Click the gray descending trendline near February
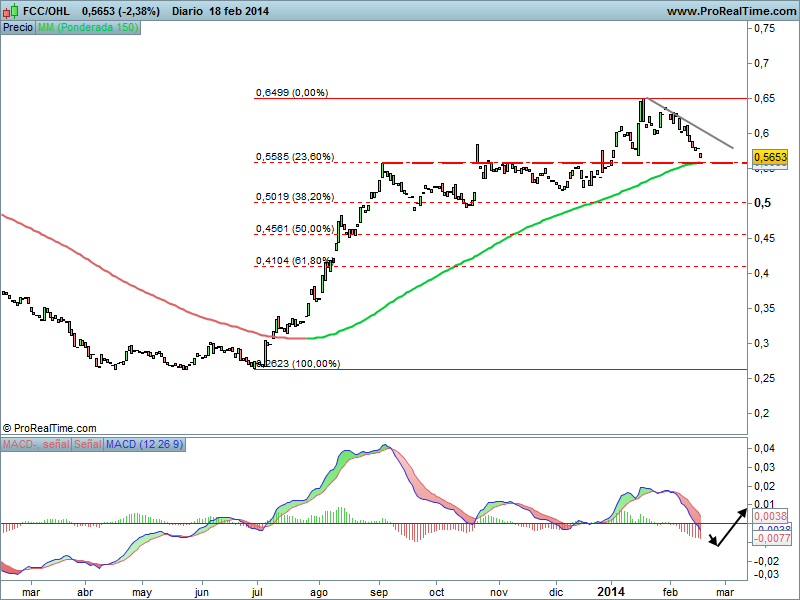This screenshot has width=800, height=600. click(690, 123)
